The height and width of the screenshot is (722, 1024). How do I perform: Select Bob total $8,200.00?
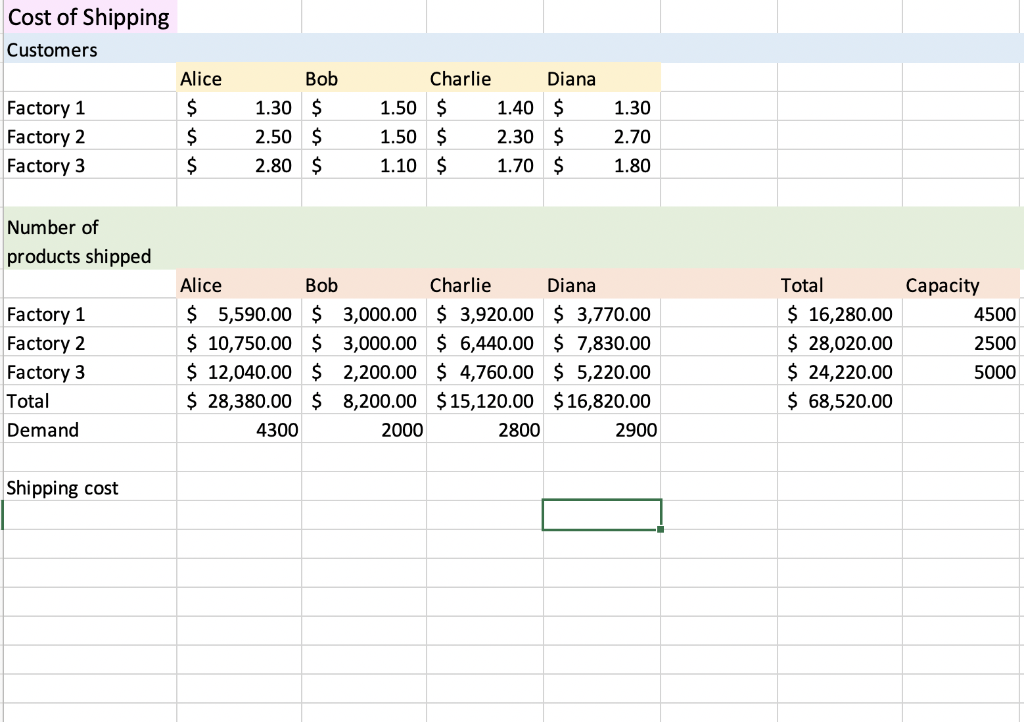click(x=364, y=400)
